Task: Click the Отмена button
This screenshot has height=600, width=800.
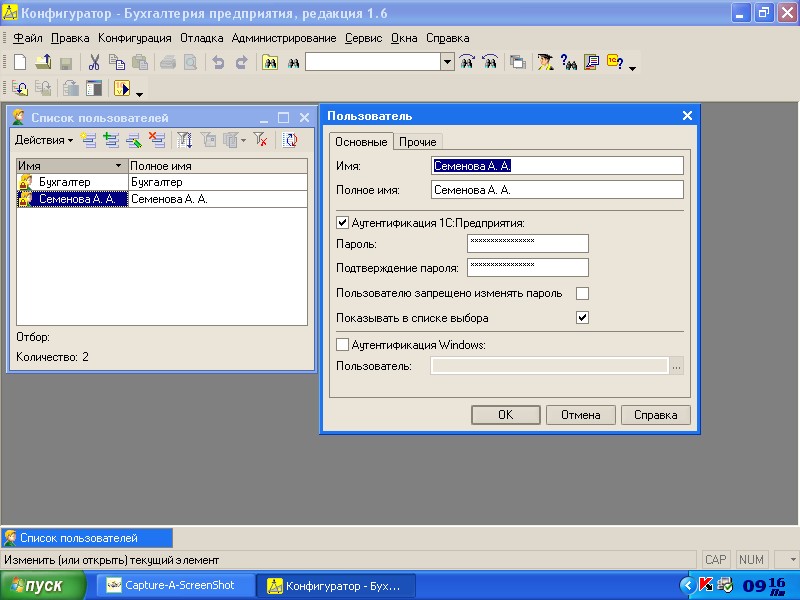Action: click(x=581, y=415)
